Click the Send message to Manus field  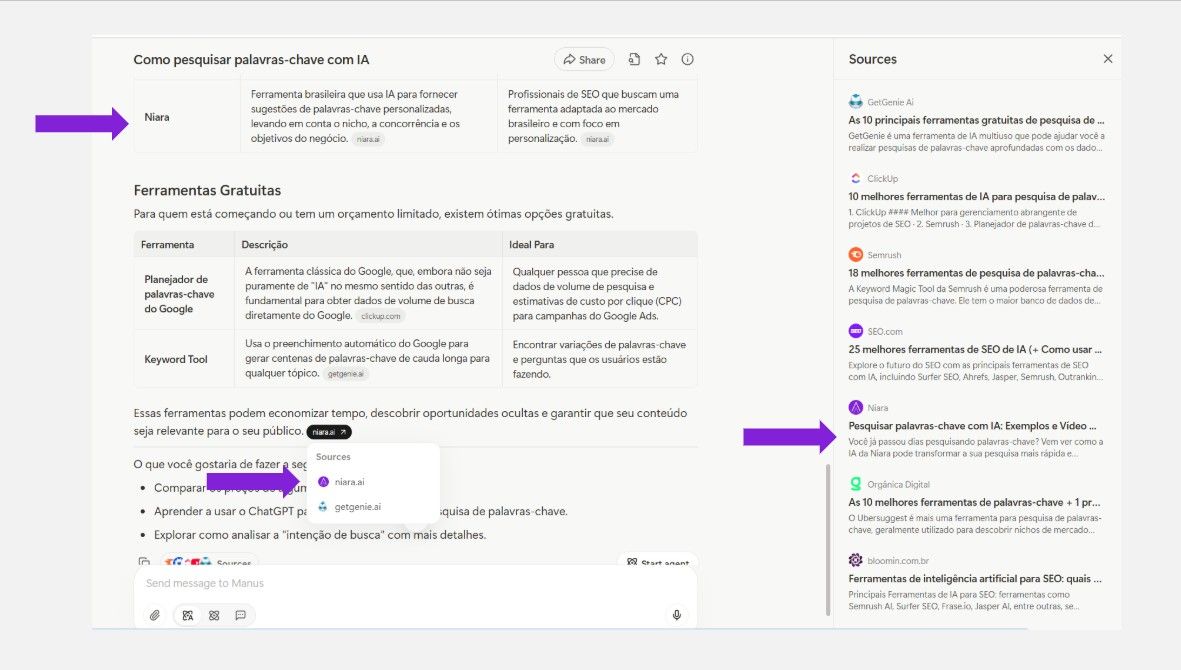click(400, 583)
